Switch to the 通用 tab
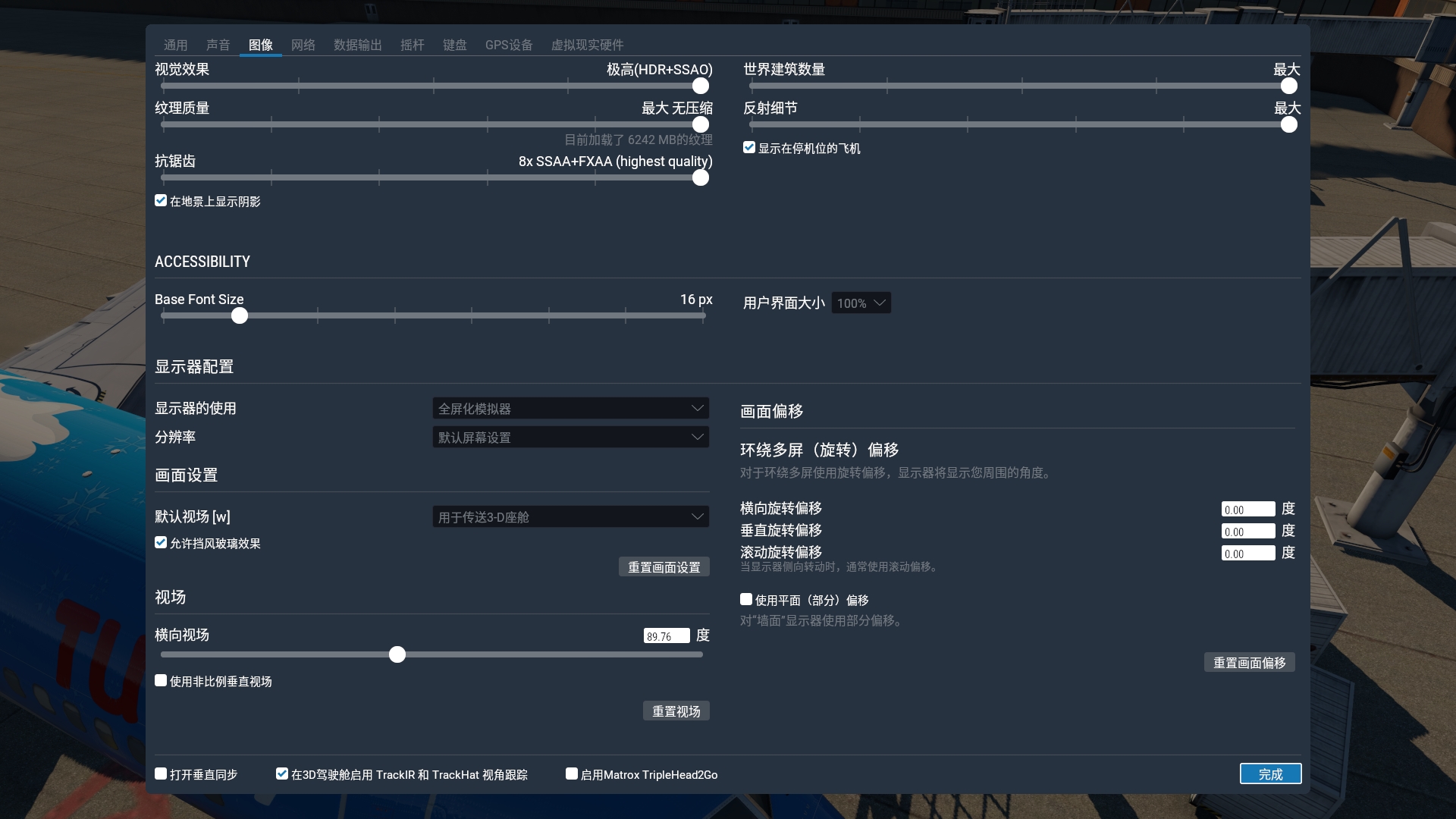The image size is (1456, 819). tap(175, 45)
